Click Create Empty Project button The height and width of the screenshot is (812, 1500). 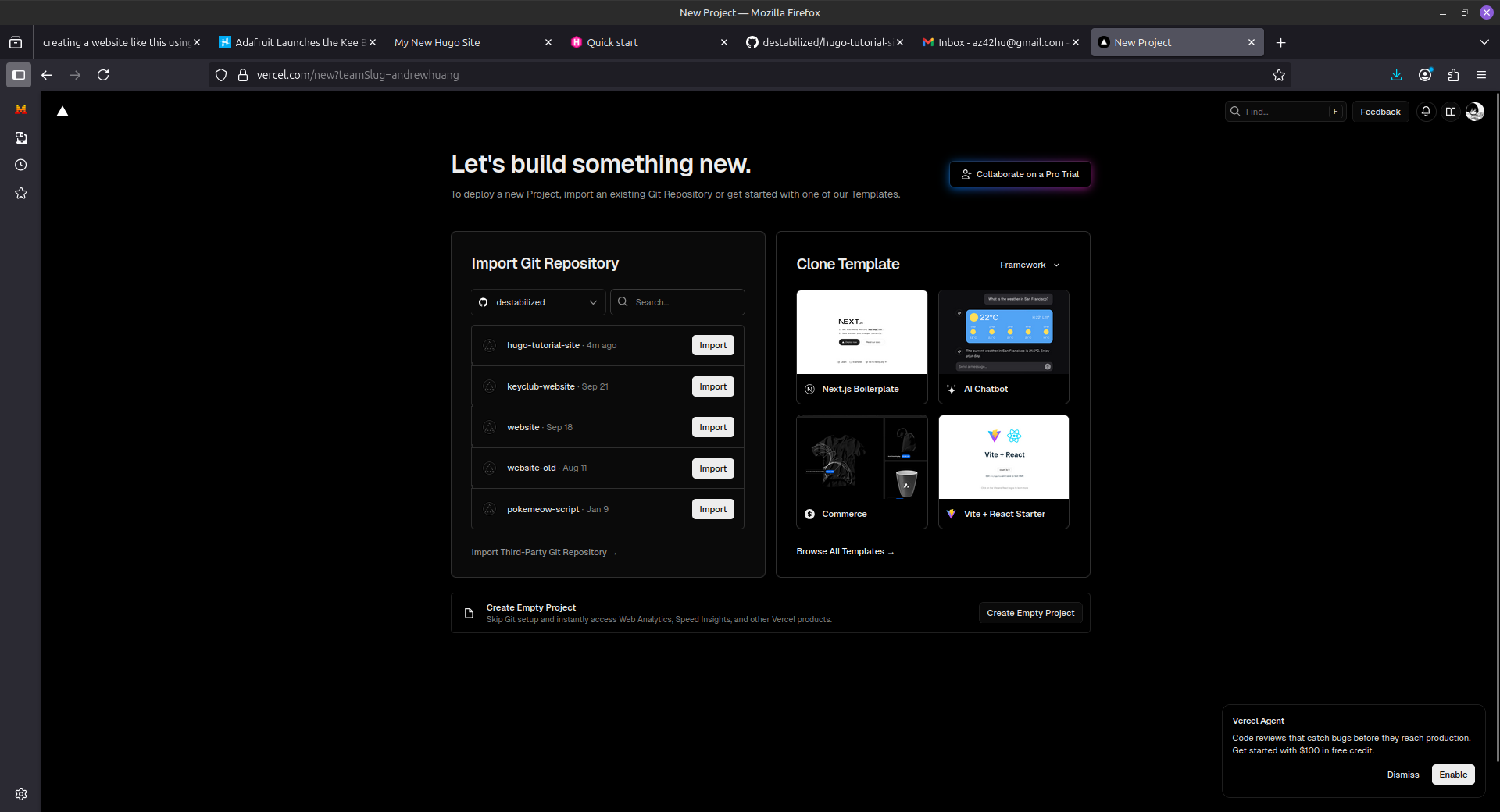1030,613
